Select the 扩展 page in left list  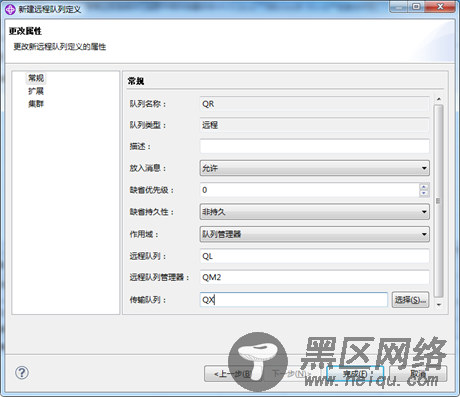point(36,91)
